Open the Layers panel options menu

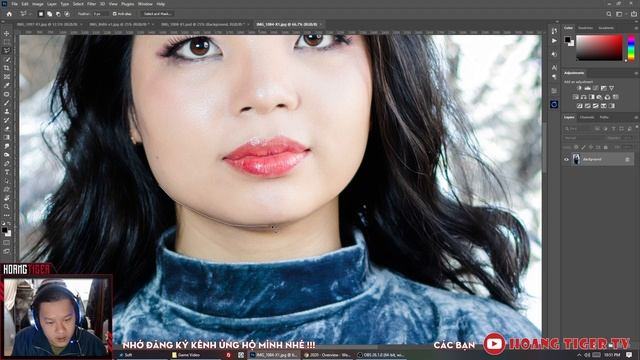point(636,118)
